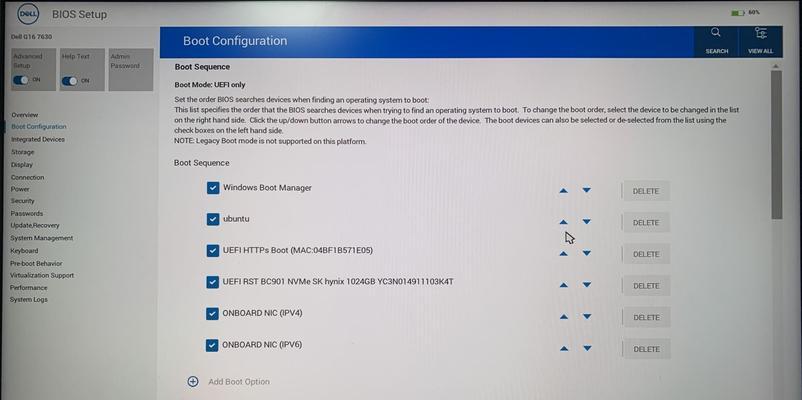Open System Logs section
This screenshot has width=802, height=400.
click(x=29, y=300)
